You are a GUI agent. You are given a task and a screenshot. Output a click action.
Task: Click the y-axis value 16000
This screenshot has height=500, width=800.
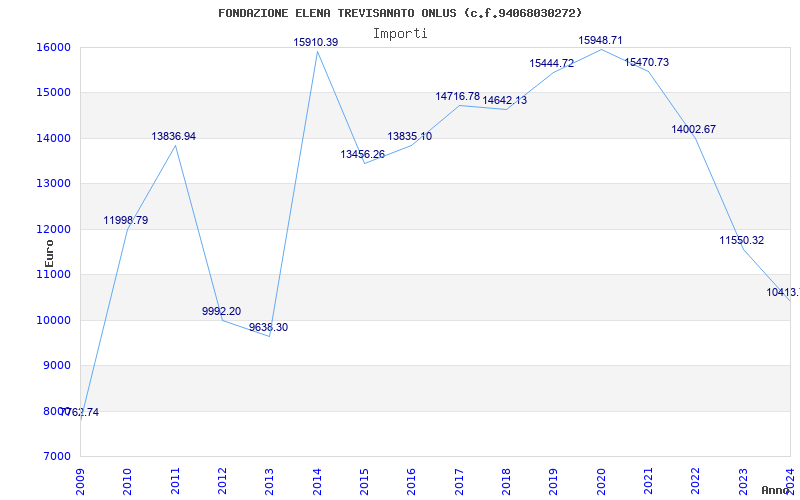(x=53, y=47)
